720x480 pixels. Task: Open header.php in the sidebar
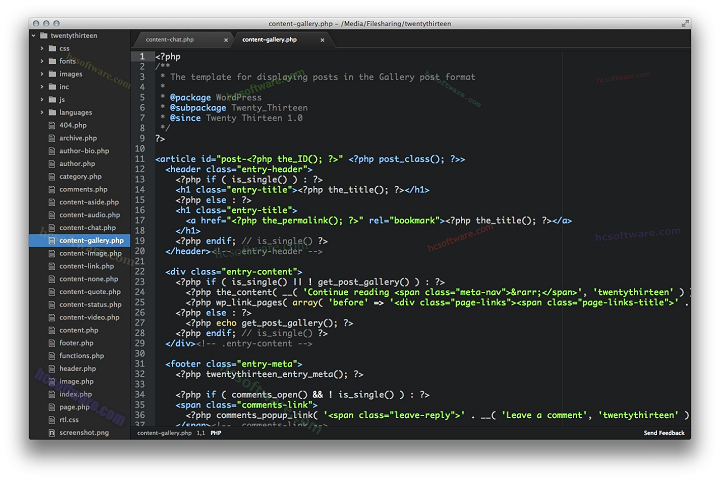point(78,368)
